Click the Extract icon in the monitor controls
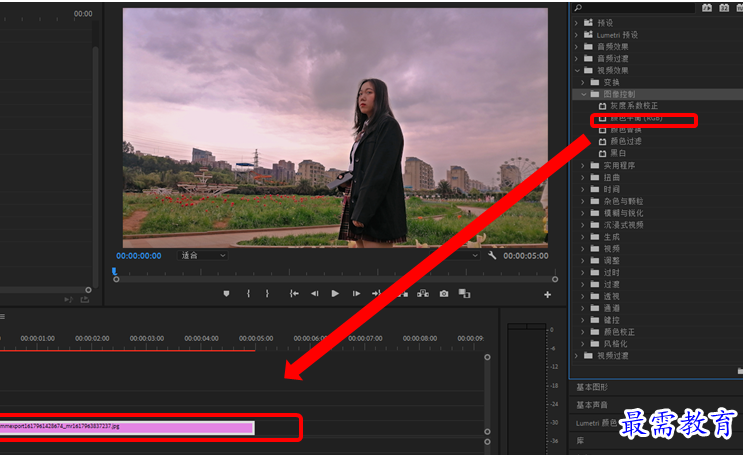 click(x=423, y=294)
